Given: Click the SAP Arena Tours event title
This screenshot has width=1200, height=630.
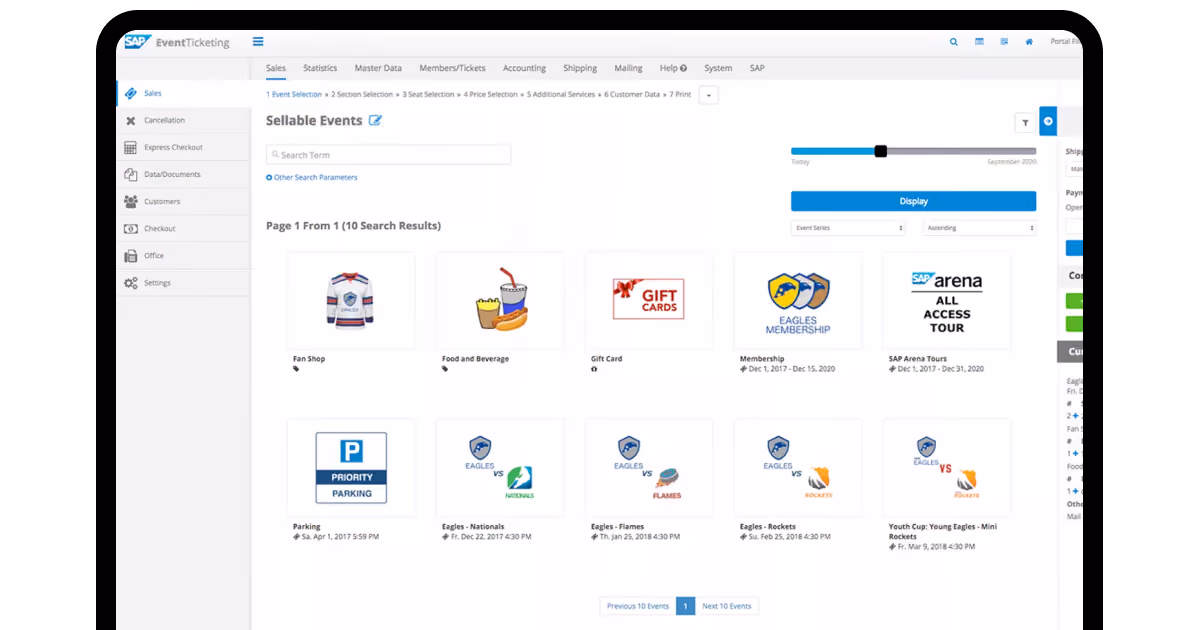Looking at the screenshot, I should [918, 359].
